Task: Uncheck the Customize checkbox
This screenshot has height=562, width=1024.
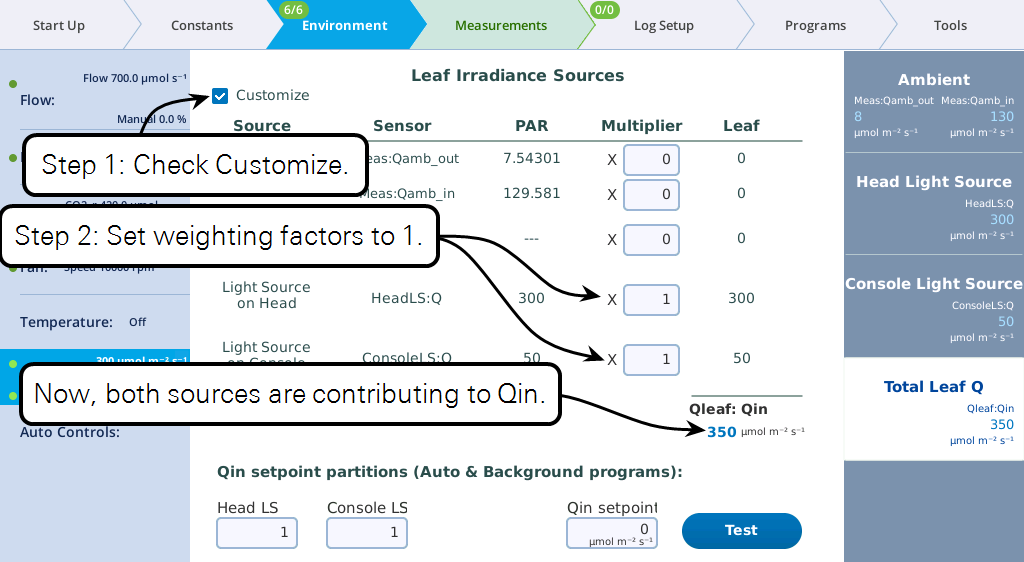Action: (x=220, y=96)
